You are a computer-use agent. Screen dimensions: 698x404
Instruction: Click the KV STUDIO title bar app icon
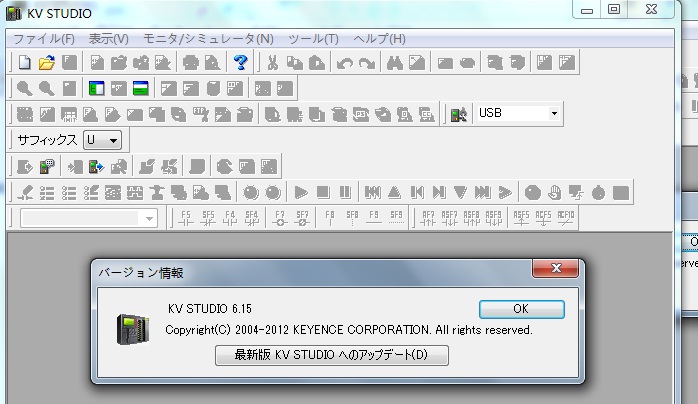coord(13,12)
